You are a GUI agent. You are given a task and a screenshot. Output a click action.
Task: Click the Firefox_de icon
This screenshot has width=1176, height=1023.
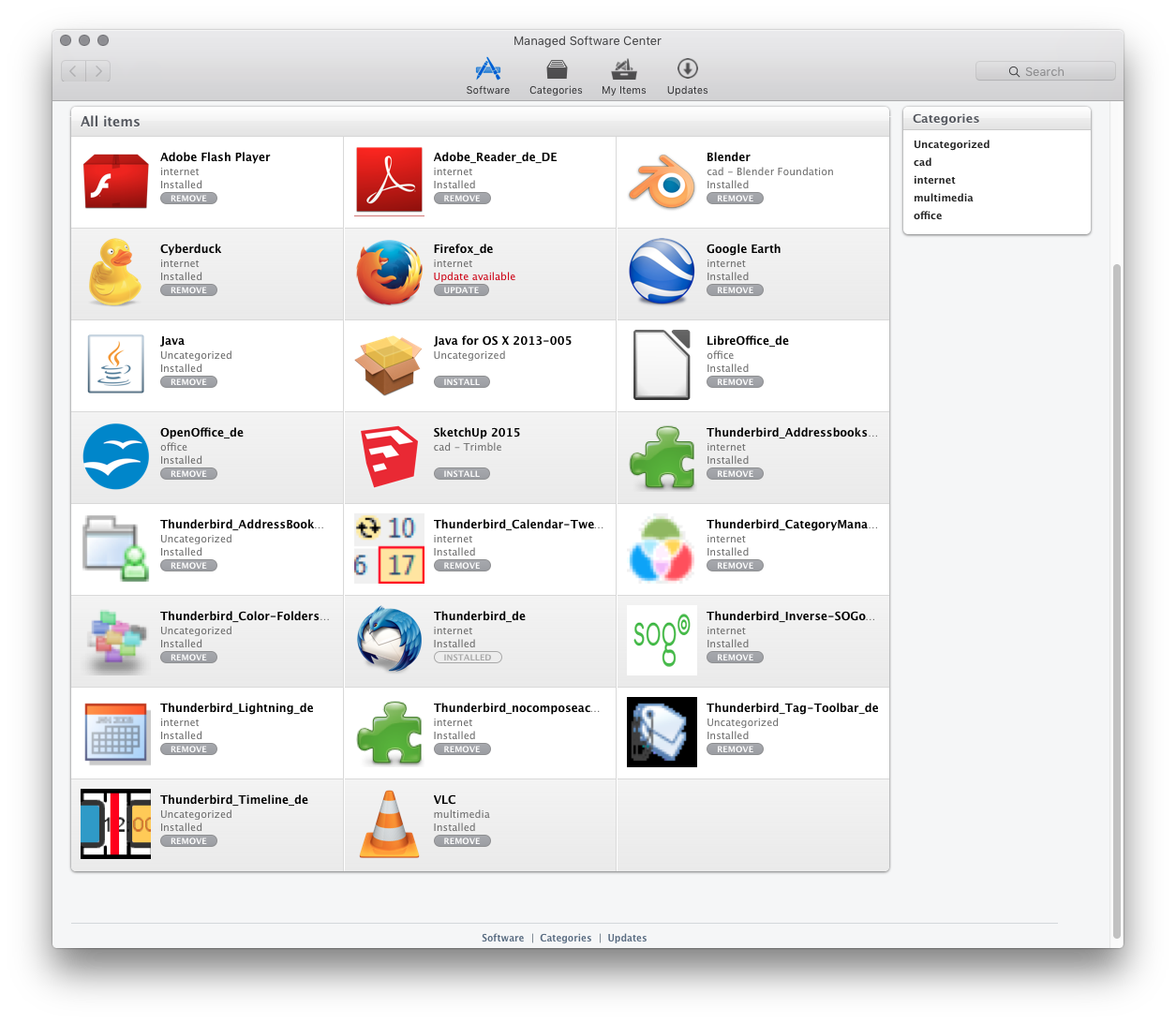coord(389,273)
